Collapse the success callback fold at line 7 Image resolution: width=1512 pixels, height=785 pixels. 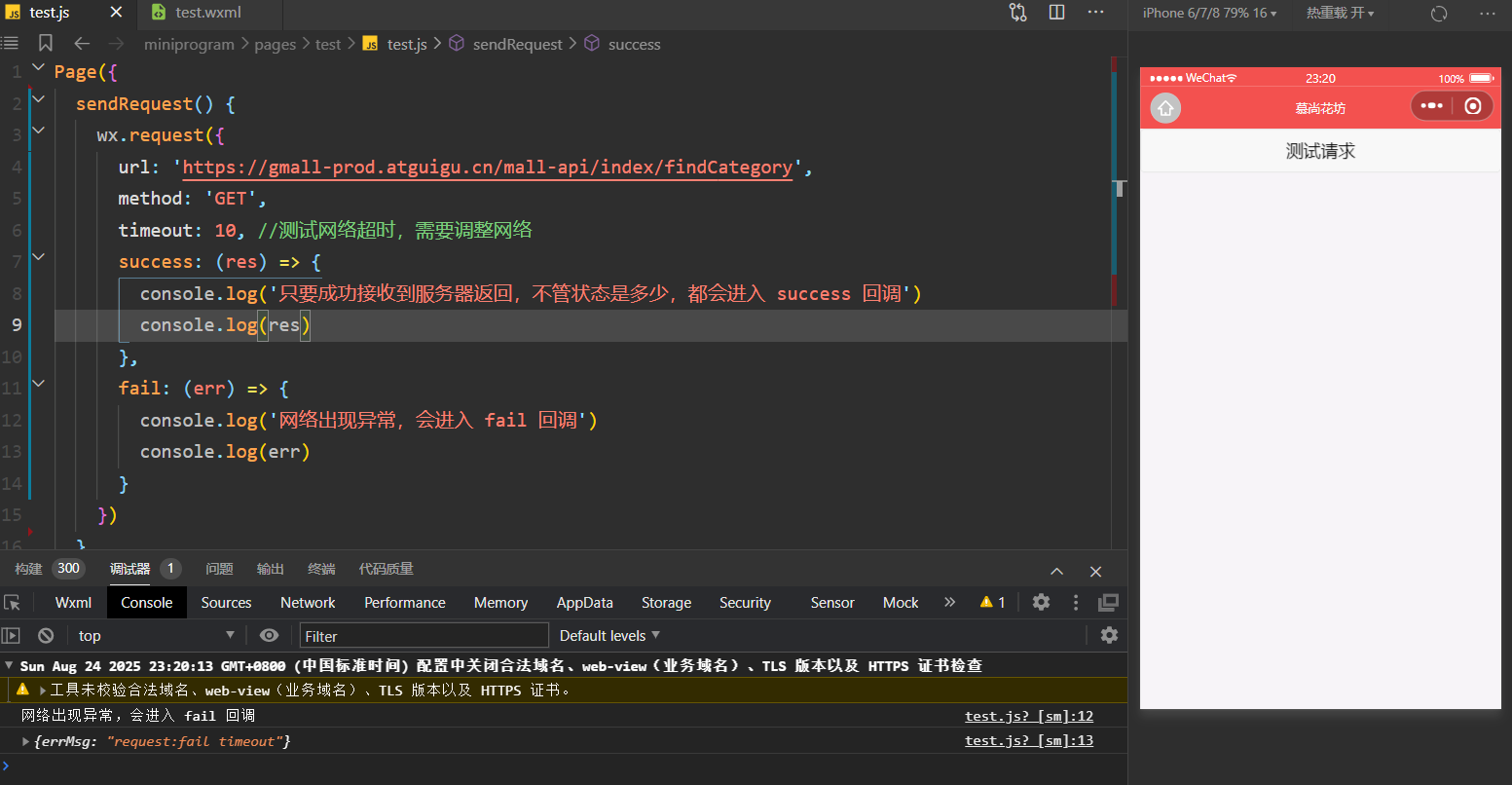point(38,257)
